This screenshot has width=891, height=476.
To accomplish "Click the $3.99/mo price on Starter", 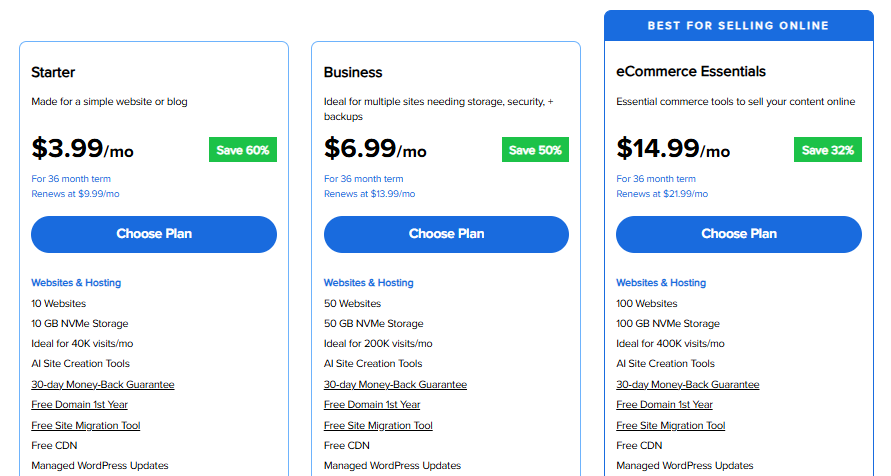I will (82, 149).
